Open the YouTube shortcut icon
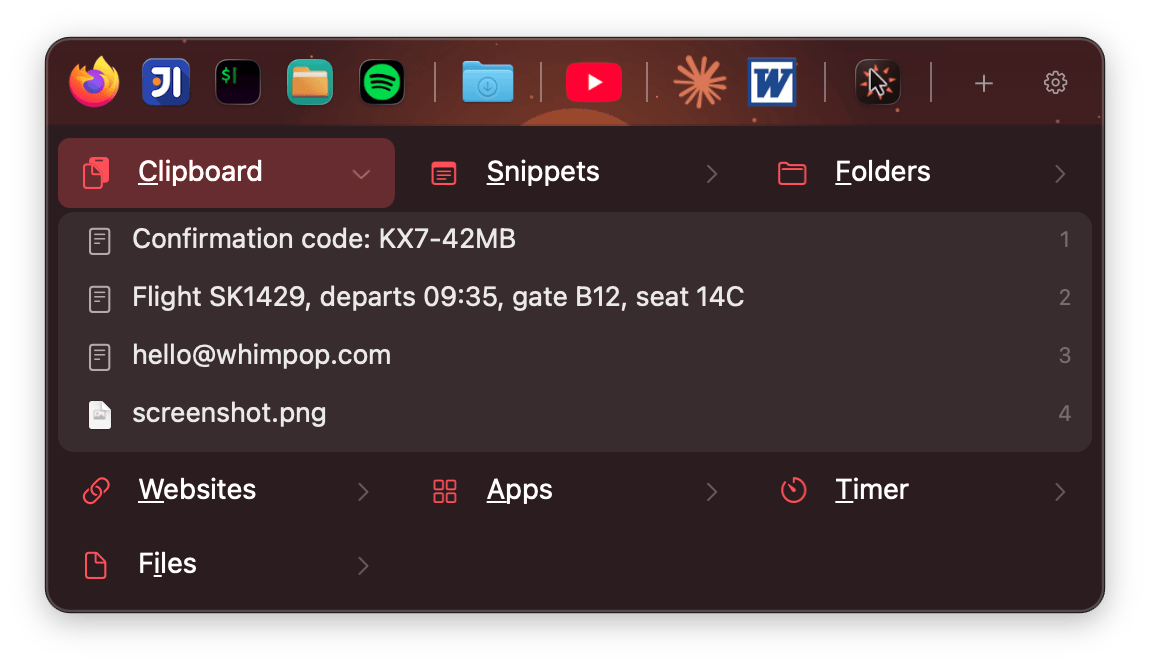 tap(594, 82)
